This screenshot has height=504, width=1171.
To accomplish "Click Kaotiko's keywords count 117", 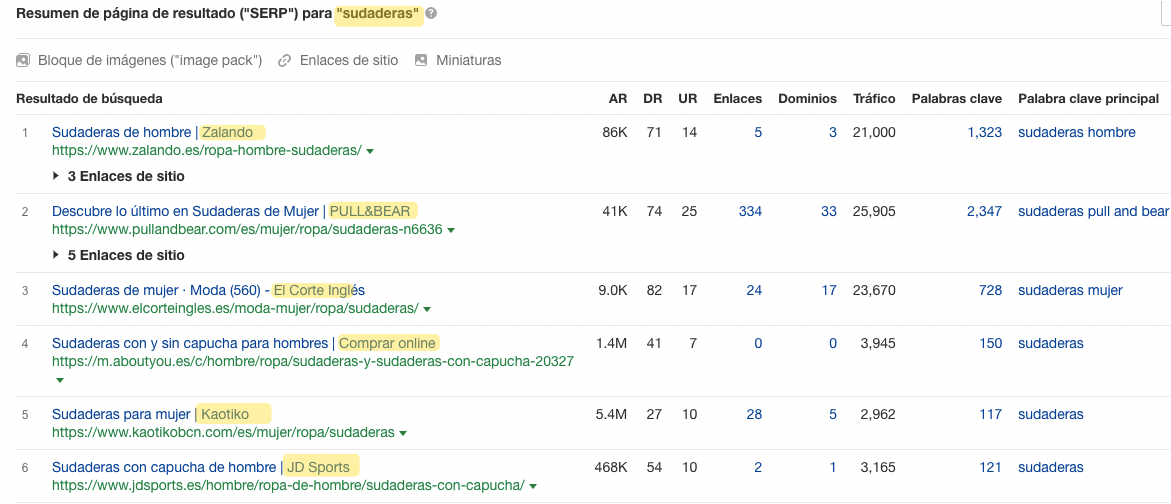I will (991, 414).
